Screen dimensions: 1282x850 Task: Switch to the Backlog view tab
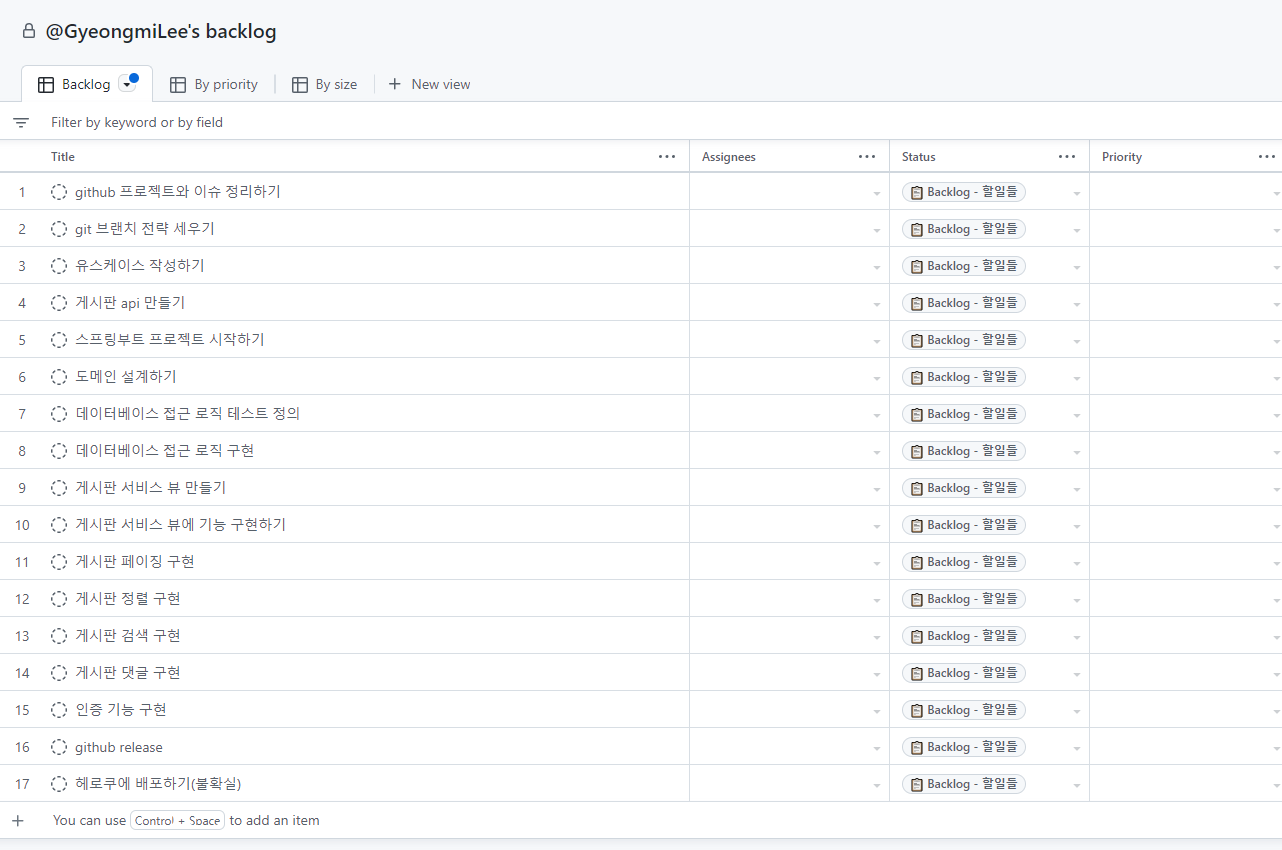click(x=86, y=84)
